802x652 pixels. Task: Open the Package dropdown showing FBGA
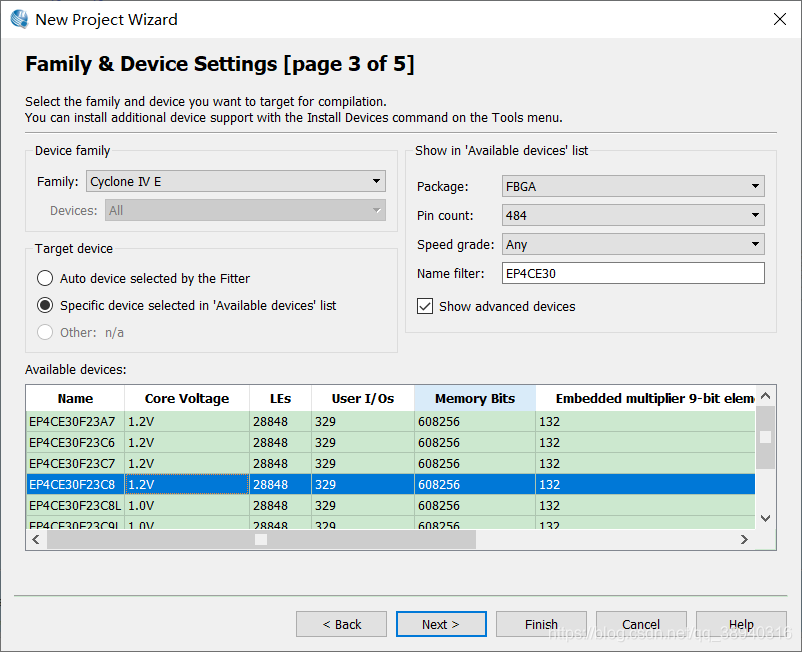click(x=633, y=187)
